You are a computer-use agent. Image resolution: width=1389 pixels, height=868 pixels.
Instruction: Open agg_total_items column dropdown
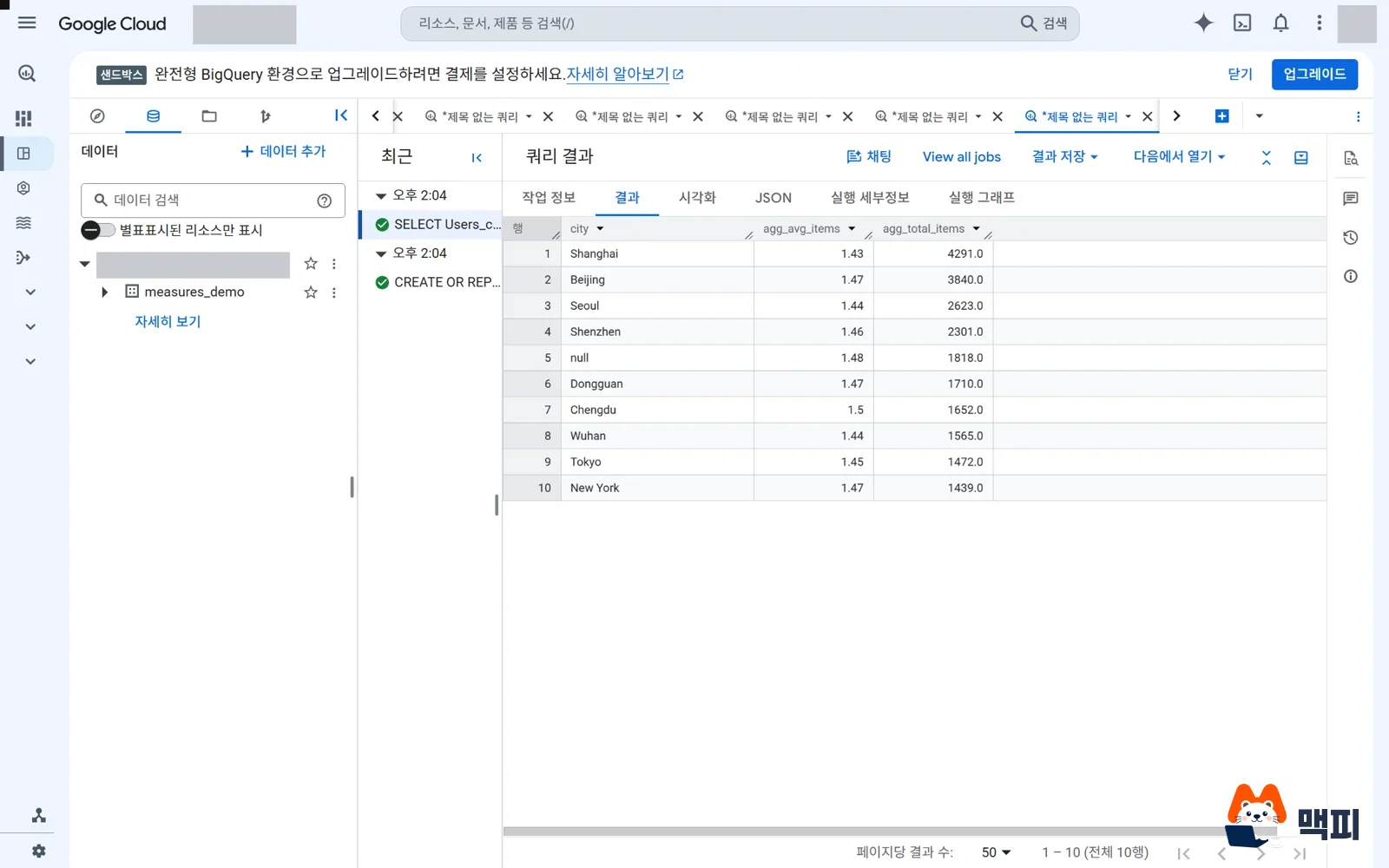(977, 229)
